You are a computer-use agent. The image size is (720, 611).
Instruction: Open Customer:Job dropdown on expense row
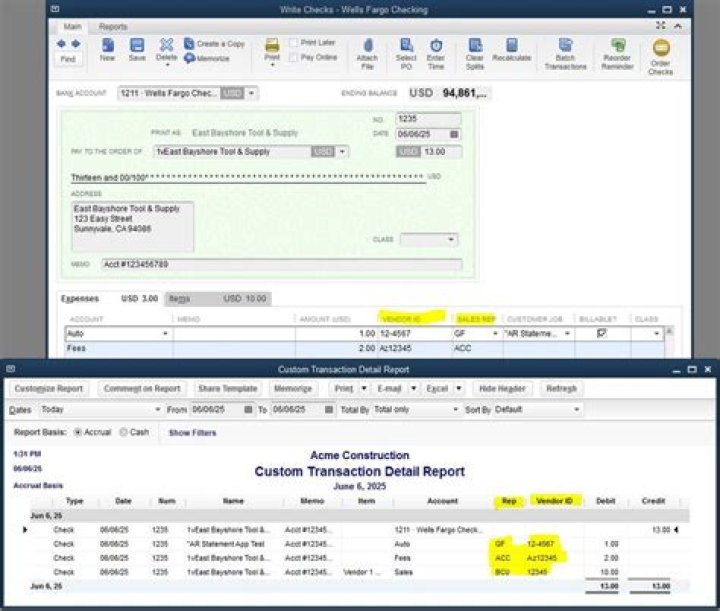click(567, 334)
